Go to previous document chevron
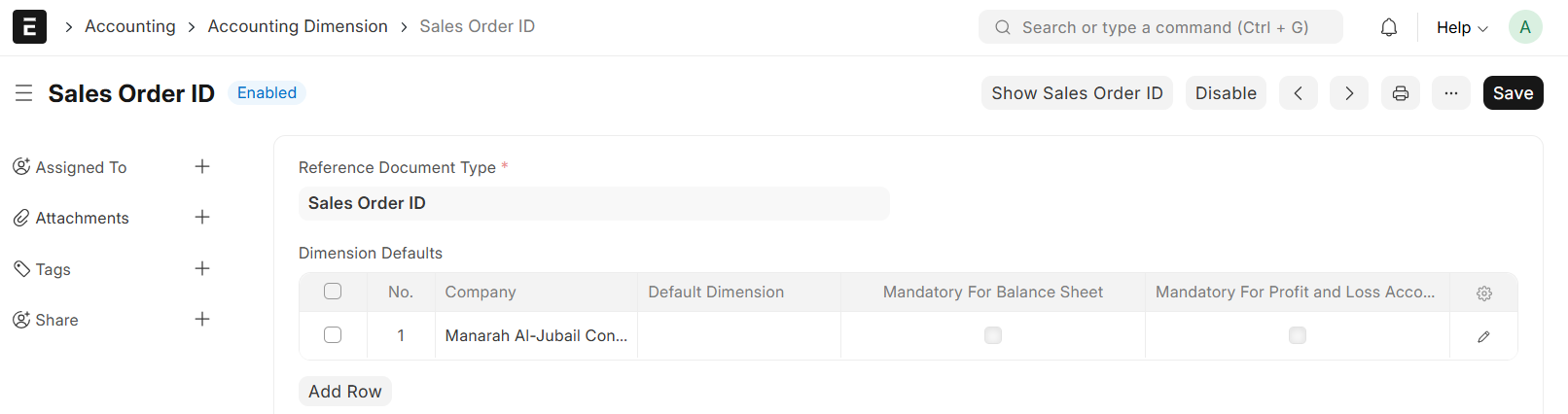Image resolution: width=1568 pixels, height=414 pixels. [1299, 93]
